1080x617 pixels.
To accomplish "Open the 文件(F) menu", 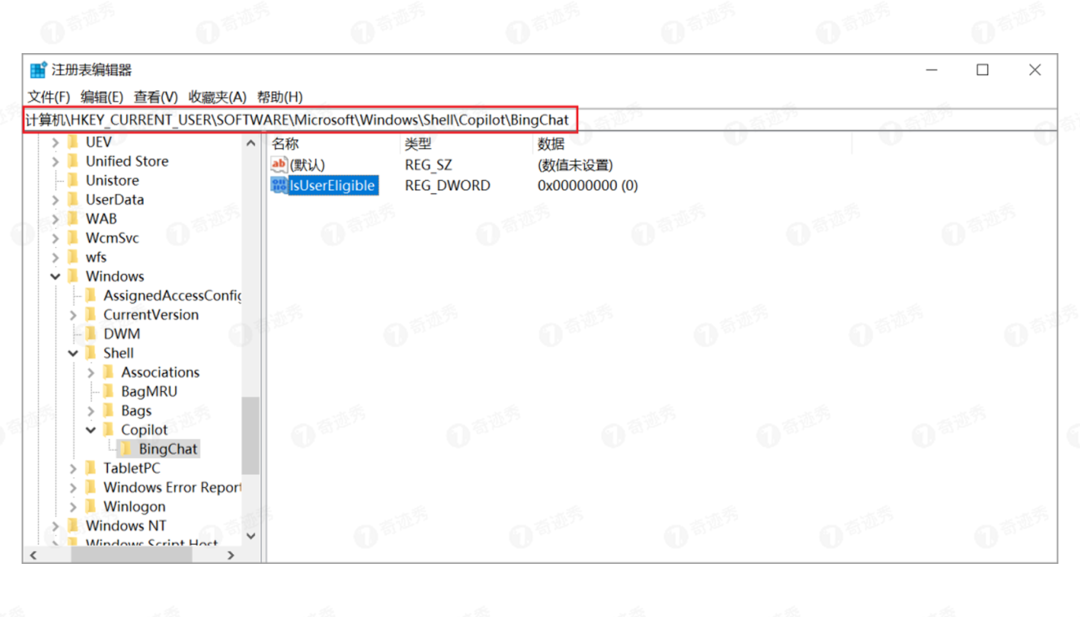I will click(x=48, y=96).
